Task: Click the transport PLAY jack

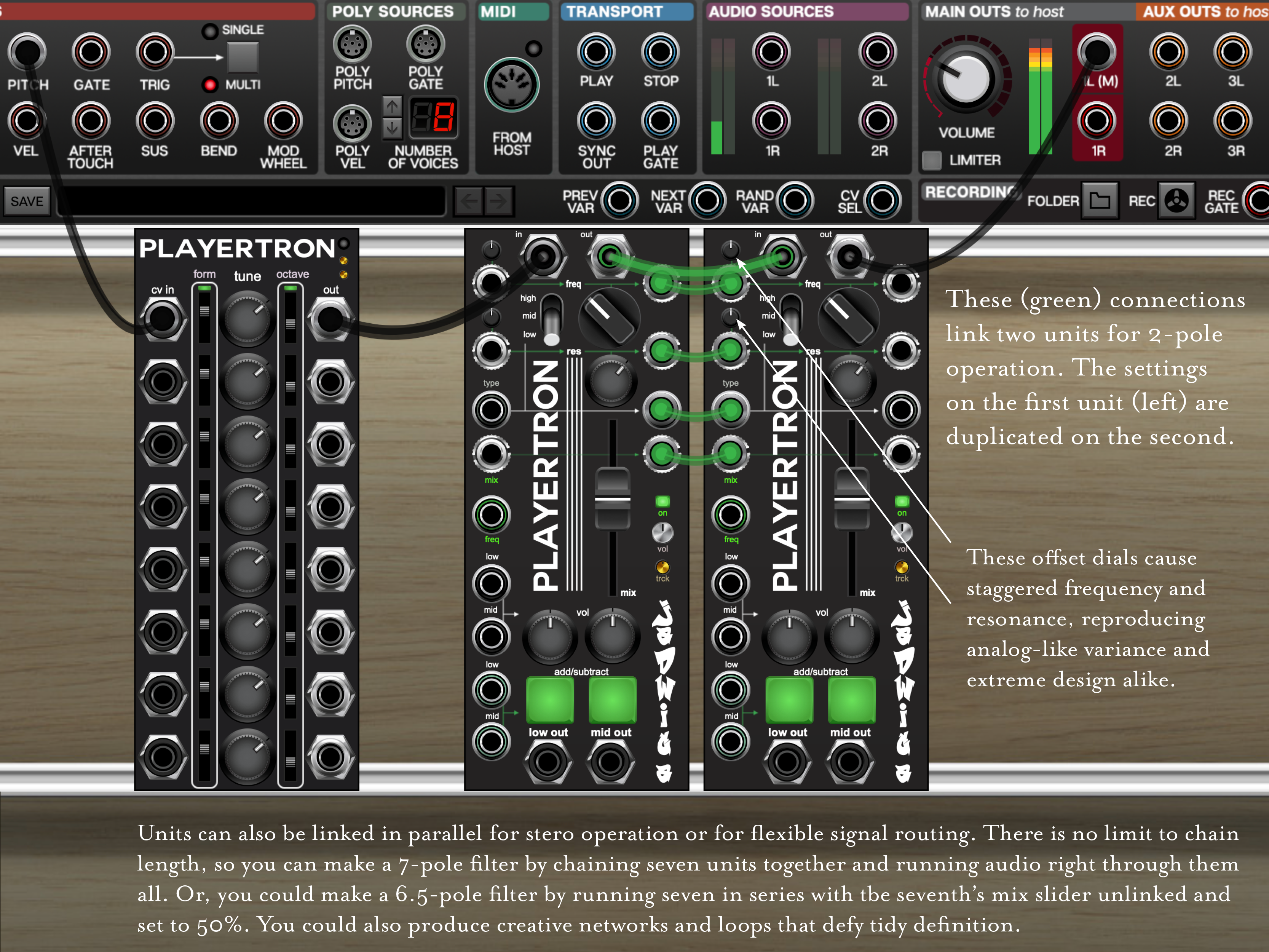Action: (596, 52)
